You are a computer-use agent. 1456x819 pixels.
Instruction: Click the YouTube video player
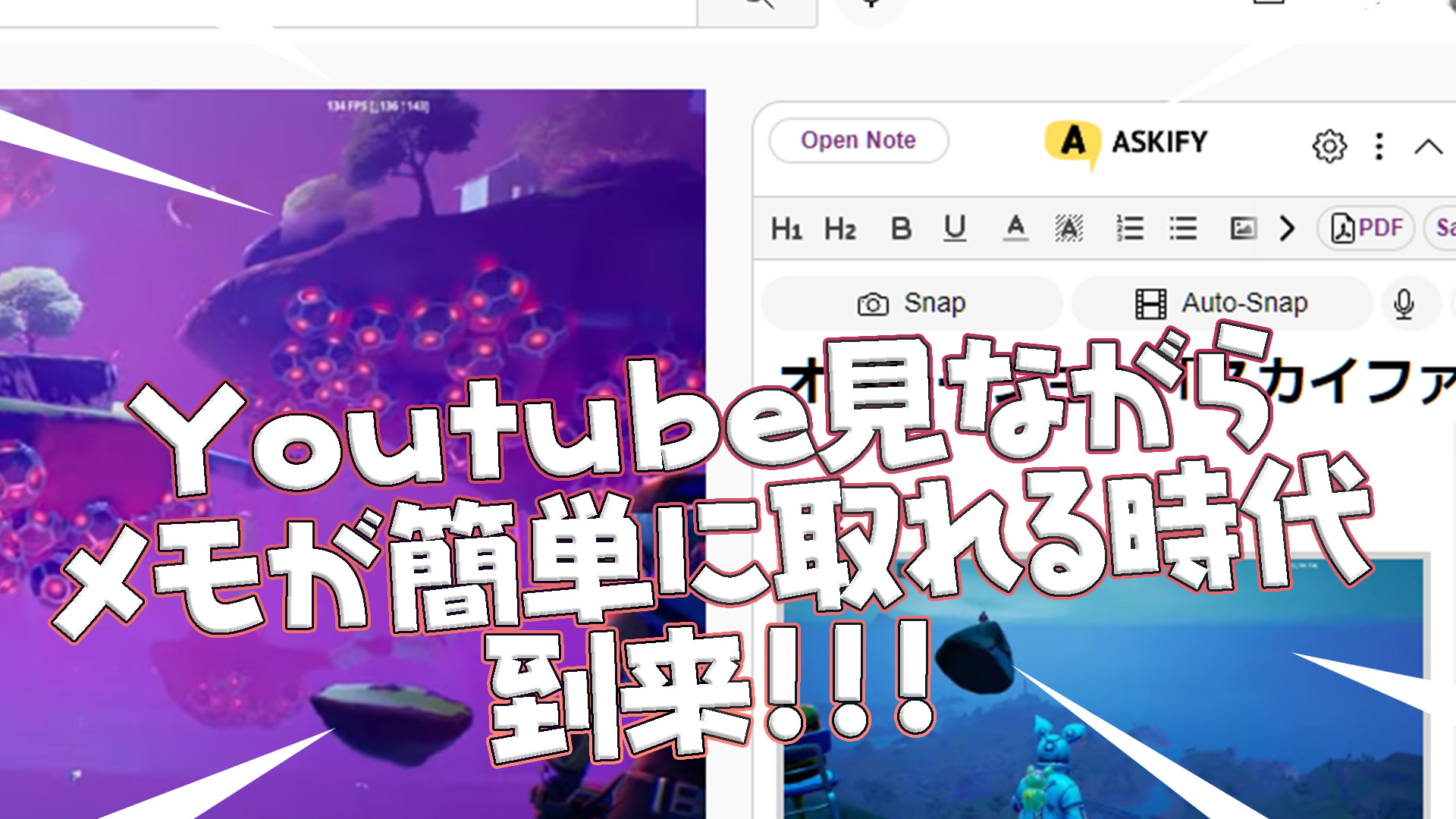(353, 453)
